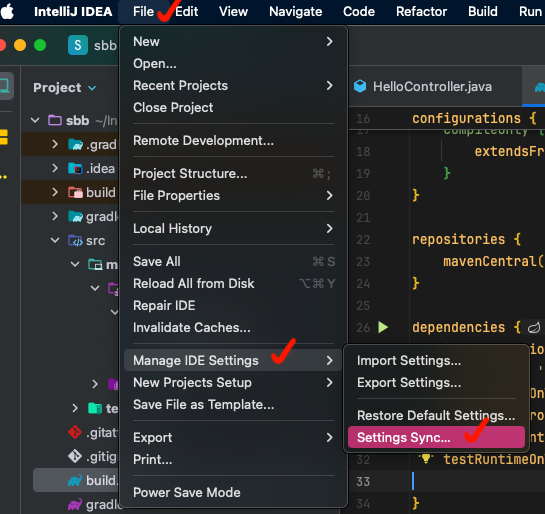Collapse the sbb root folder
This screenshot has height=514, width=545.
pyautogui.click(x=35, y=121)
